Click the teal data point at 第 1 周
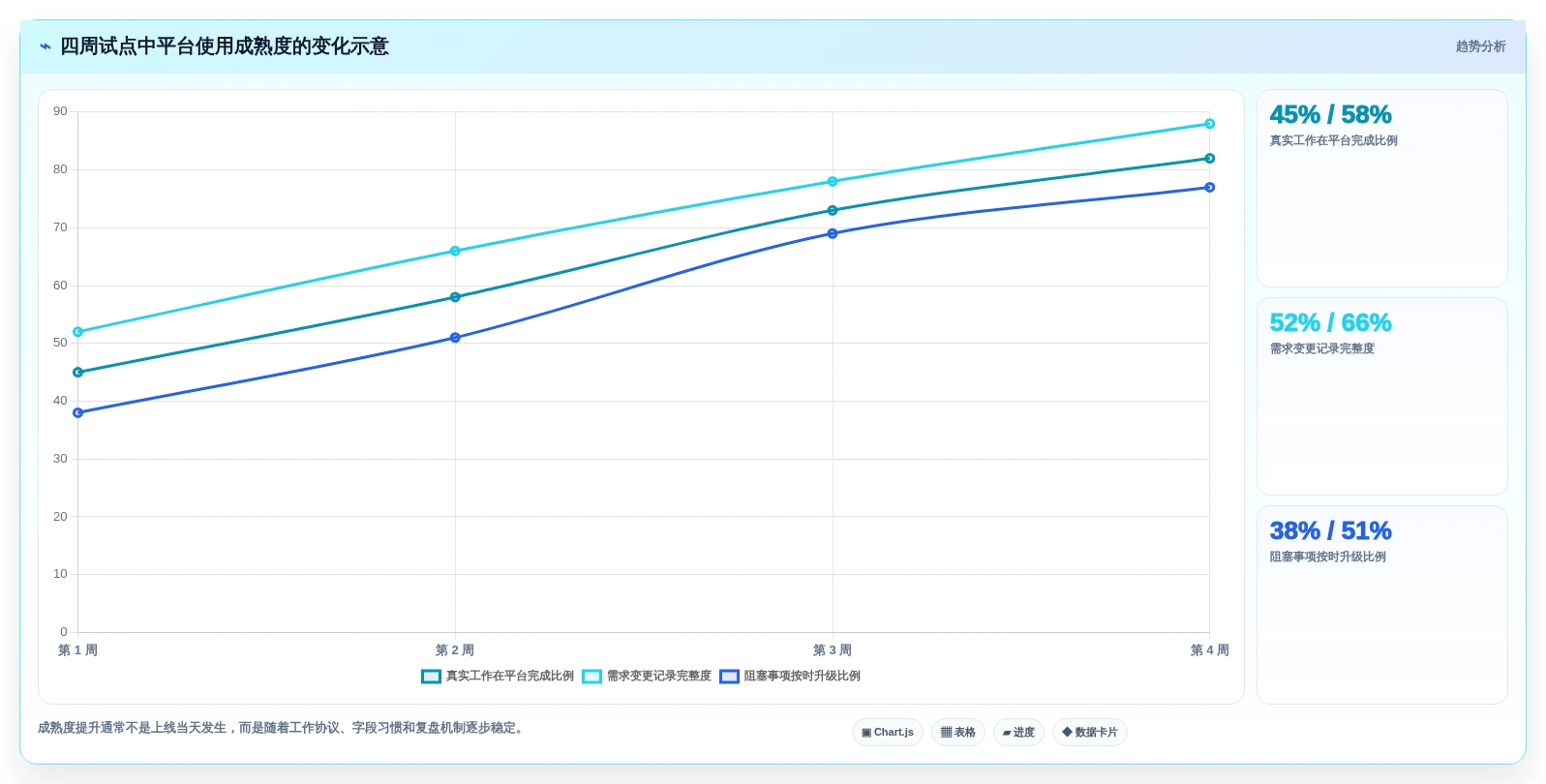The image size is (1546, 784). point(78,373)
